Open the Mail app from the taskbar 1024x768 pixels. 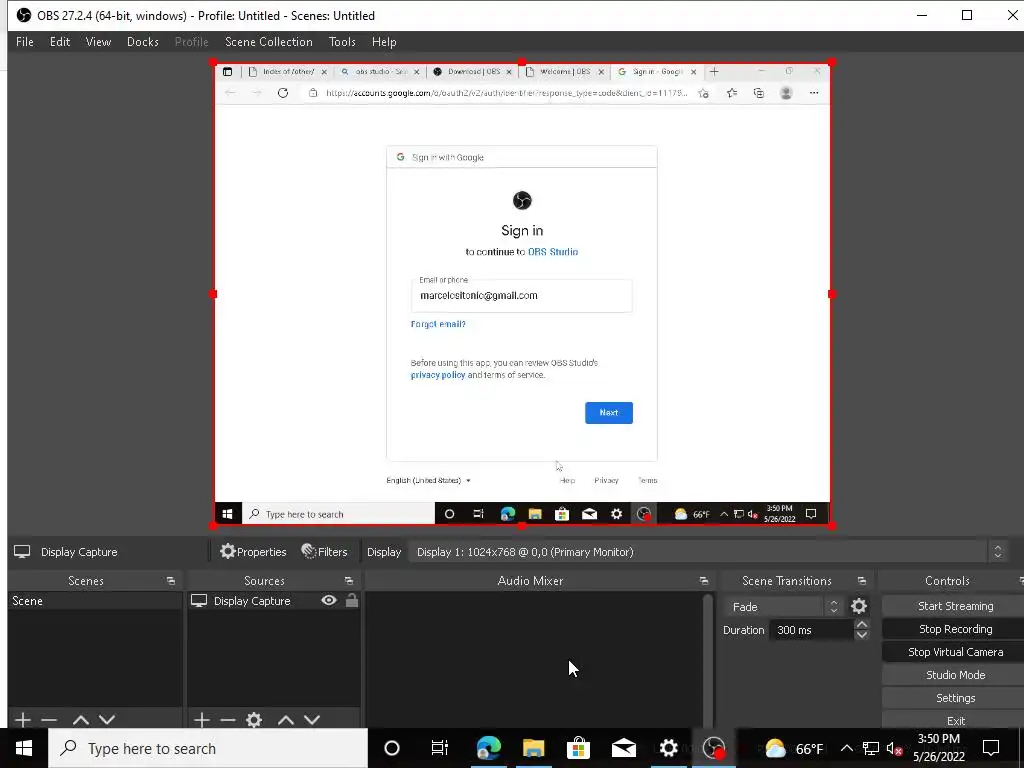[624, 748]
